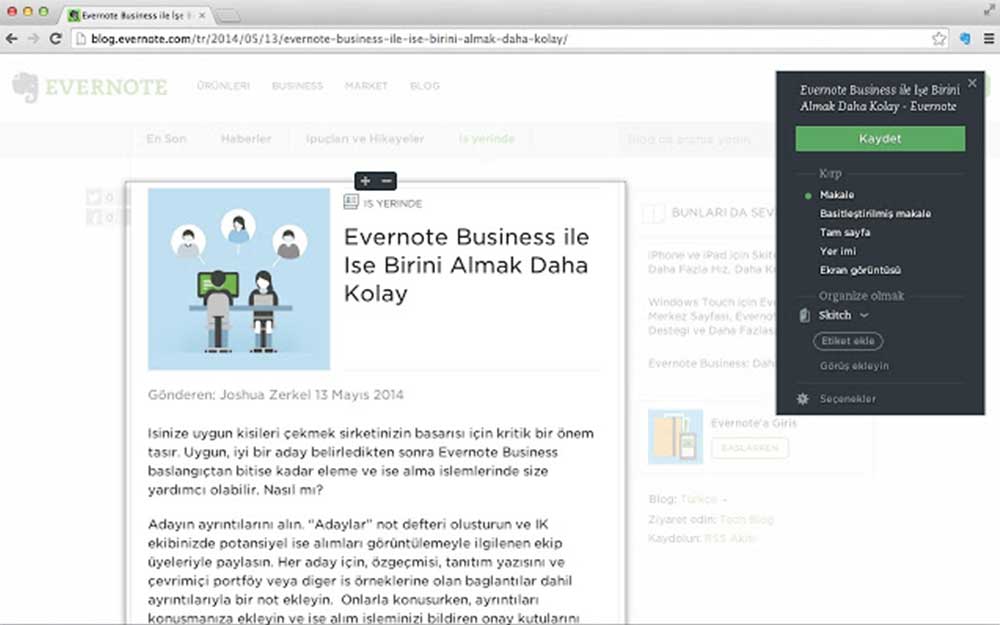Open the Tech Blog link
Image resolution: width=1000 pixels, height=625 pixels.
(746, 519)
